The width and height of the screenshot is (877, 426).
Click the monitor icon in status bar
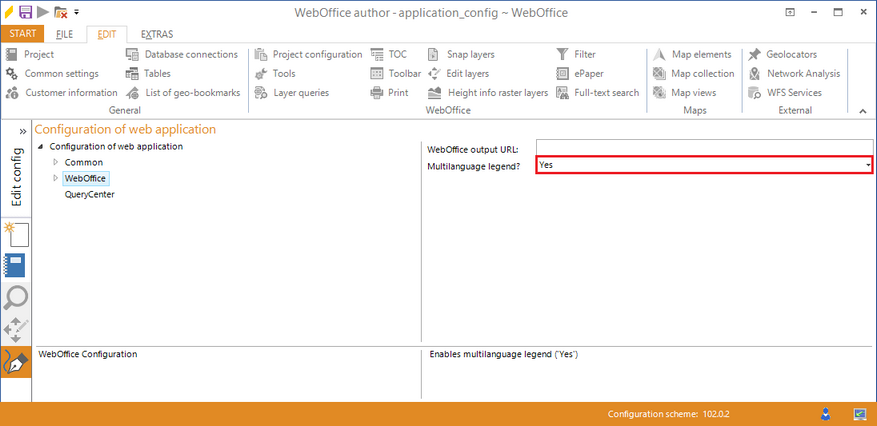(x=860, y=414)
